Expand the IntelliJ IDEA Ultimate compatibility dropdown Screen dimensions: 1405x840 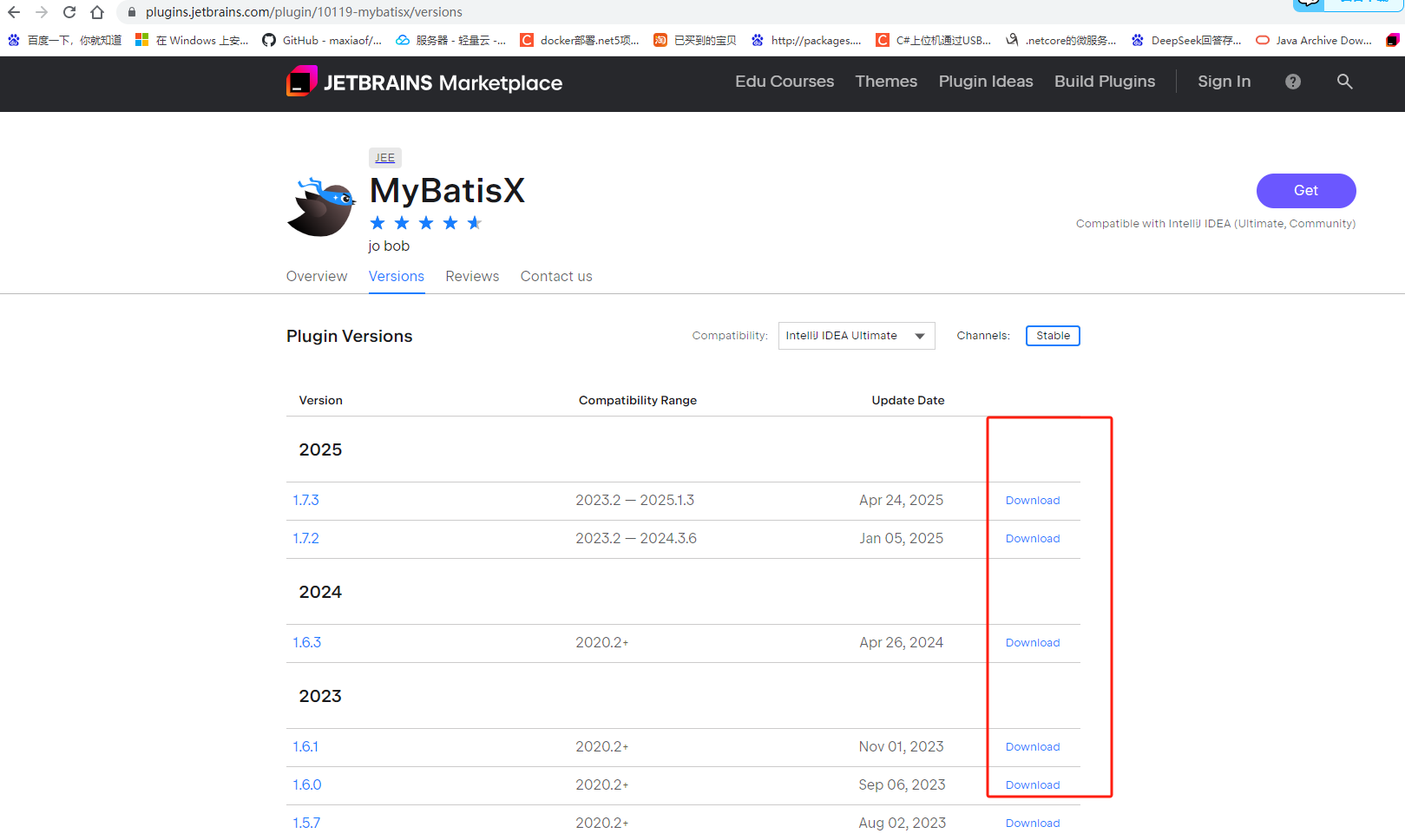pyautogui.click(x=857, y=336)
